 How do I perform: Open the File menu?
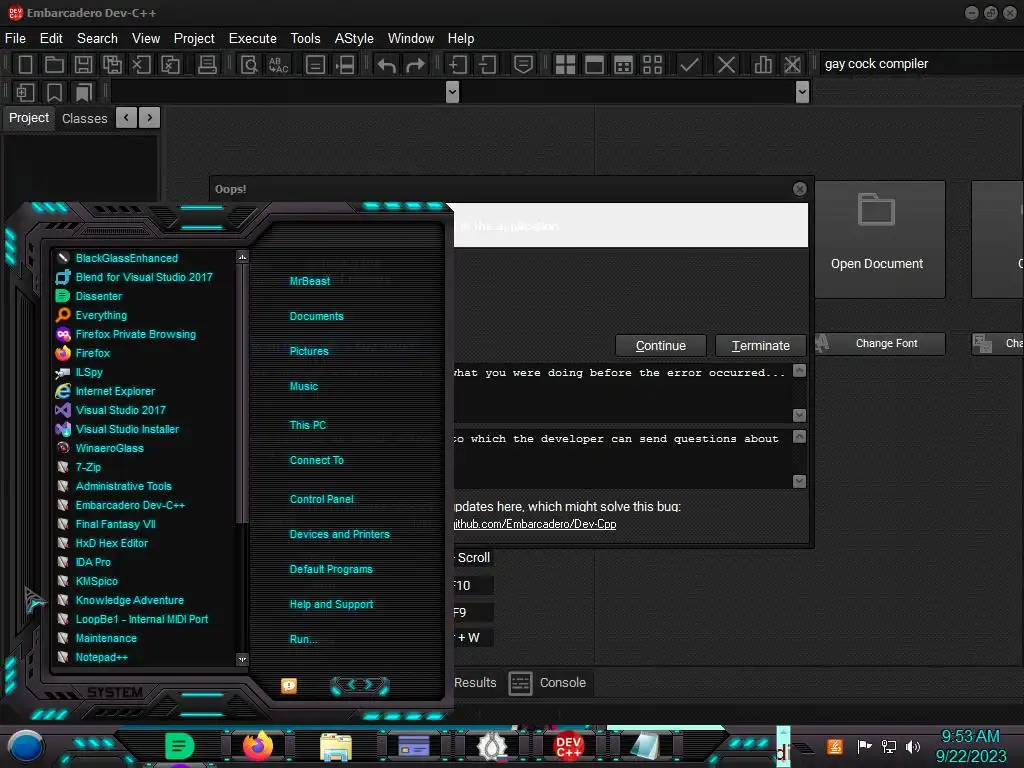[x=15, y=39]
